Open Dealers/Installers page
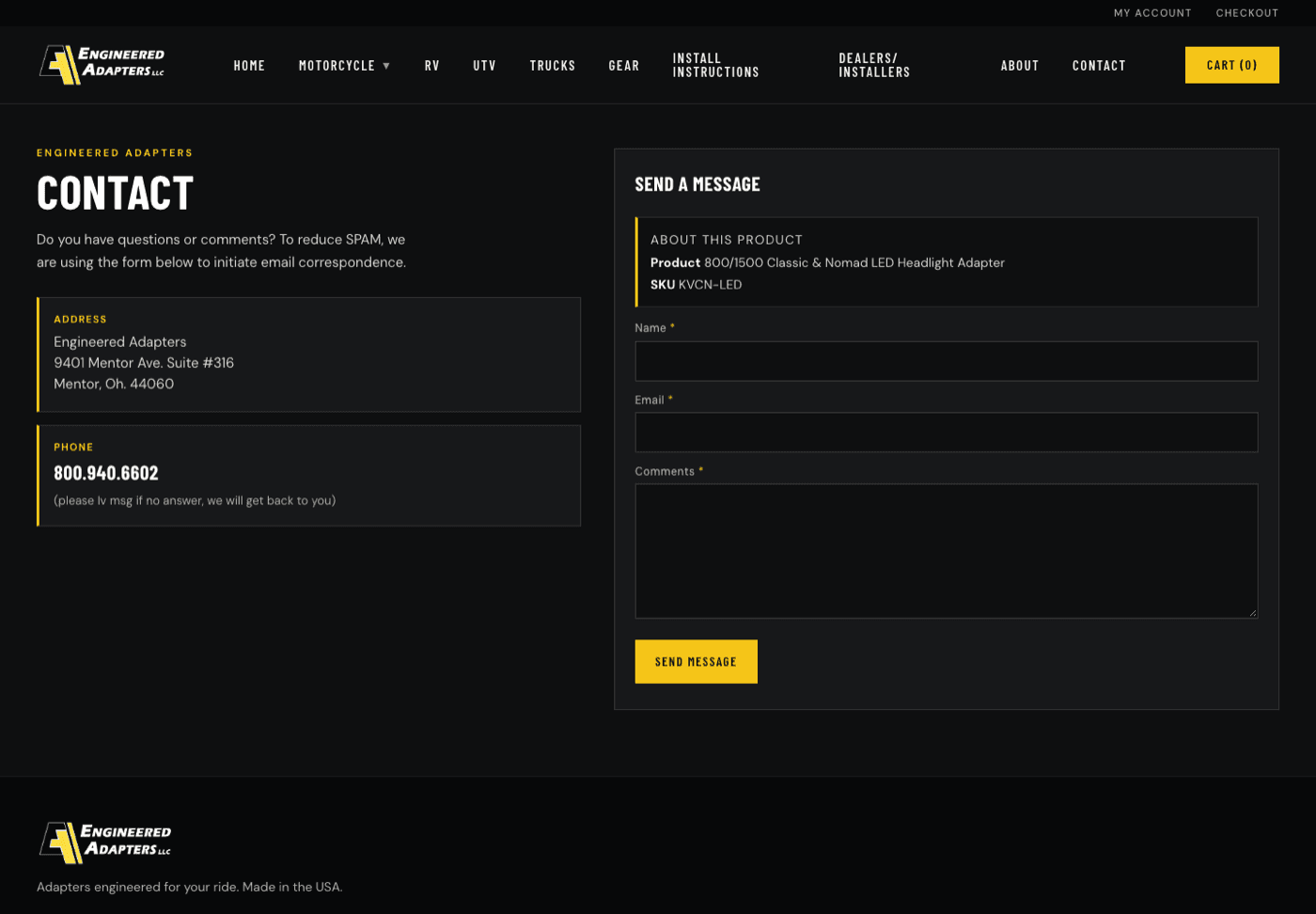Viewport: 1316px width, 914px height. (x=874, y=65)
